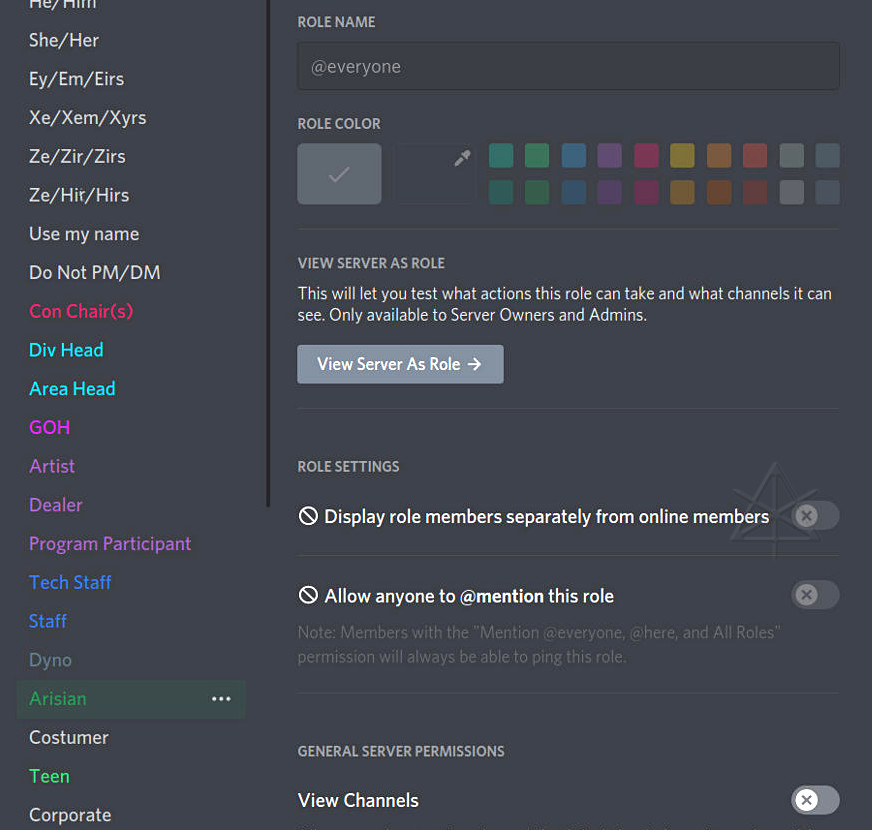Select the default role color checkmark swatch
Screen dimensions: 872x830
pos(339,174)
